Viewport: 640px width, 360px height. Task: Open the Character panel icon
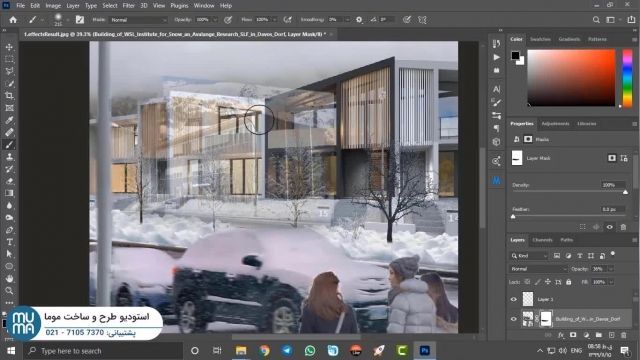tap(496, 89)
